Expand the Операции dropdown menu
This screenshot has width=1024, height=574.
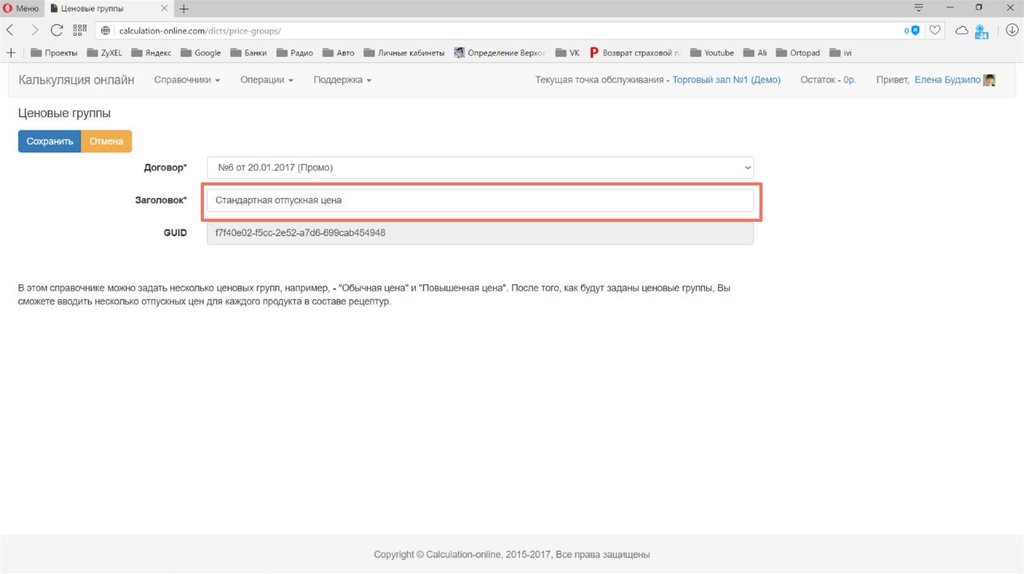tap(266, 80)
